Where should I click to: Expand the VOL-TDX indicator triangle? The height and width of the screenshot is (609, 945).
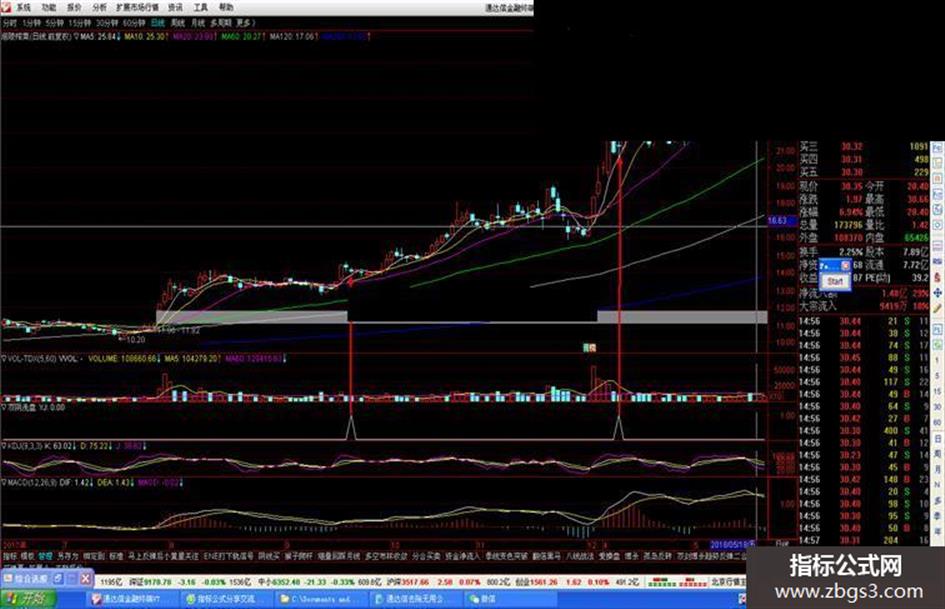[x=4, y=359]
